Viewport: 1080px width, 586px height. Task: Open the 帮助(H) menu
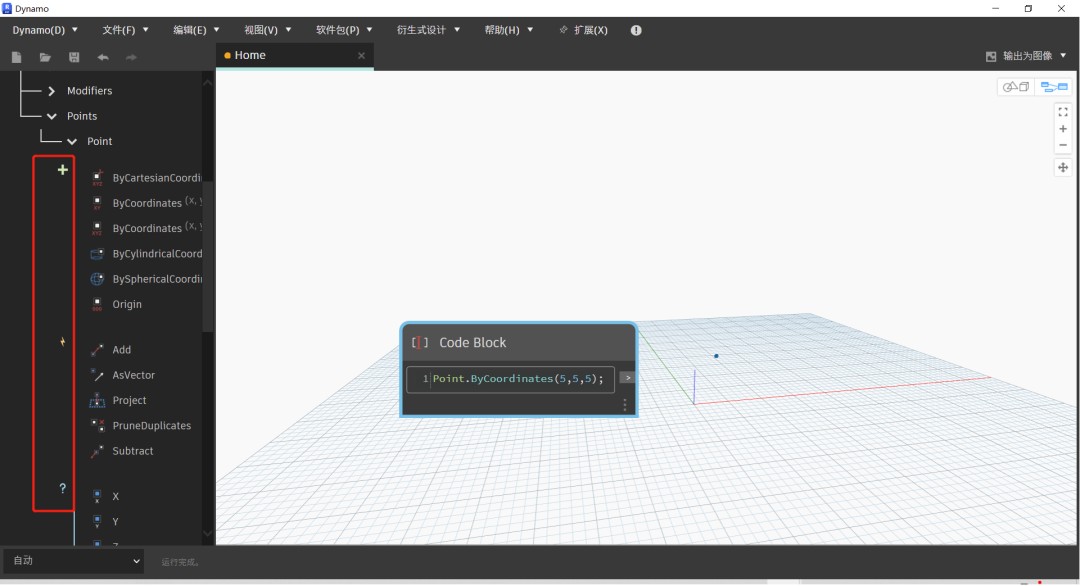point(509,30)
